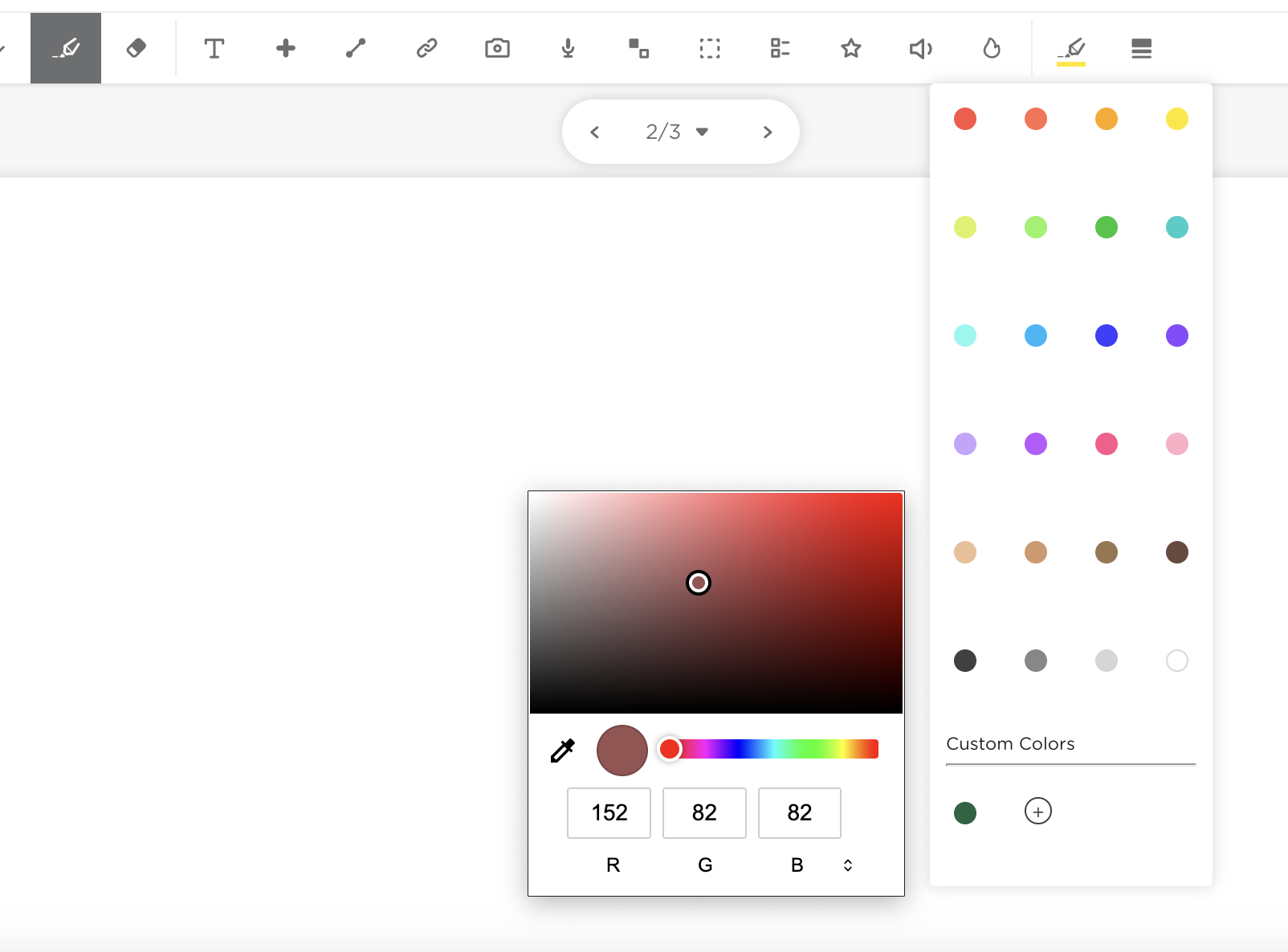Switch RGB color format mode
Image resolution: width=1288 pixels, height=952 pixels.
pos(848,865)
